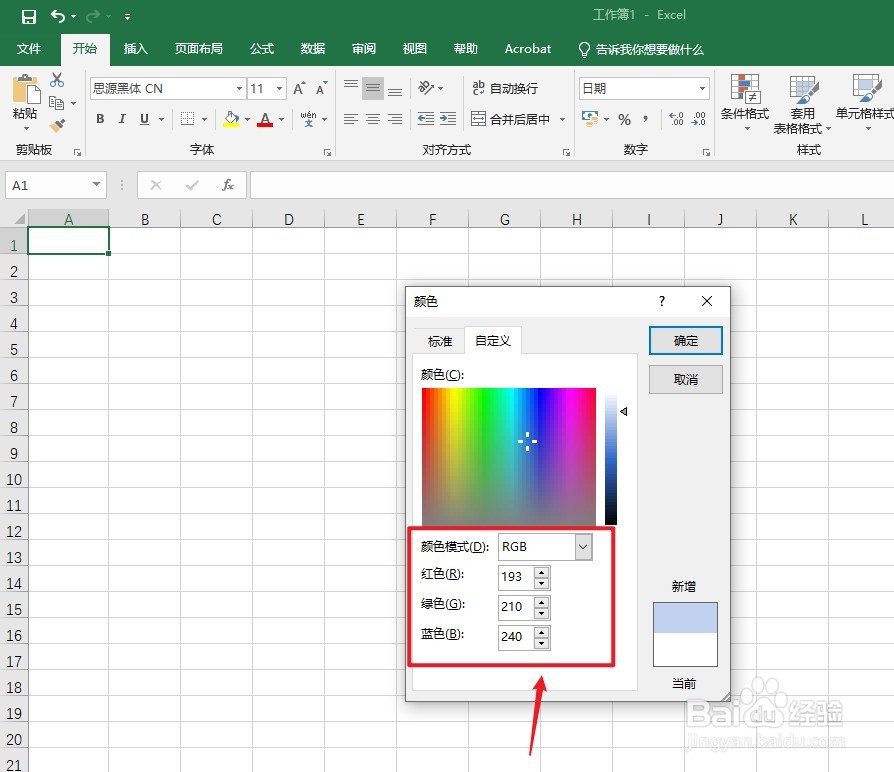Click the Undo arrow icon
894x772 pixels.
click(x=58, y=16)
